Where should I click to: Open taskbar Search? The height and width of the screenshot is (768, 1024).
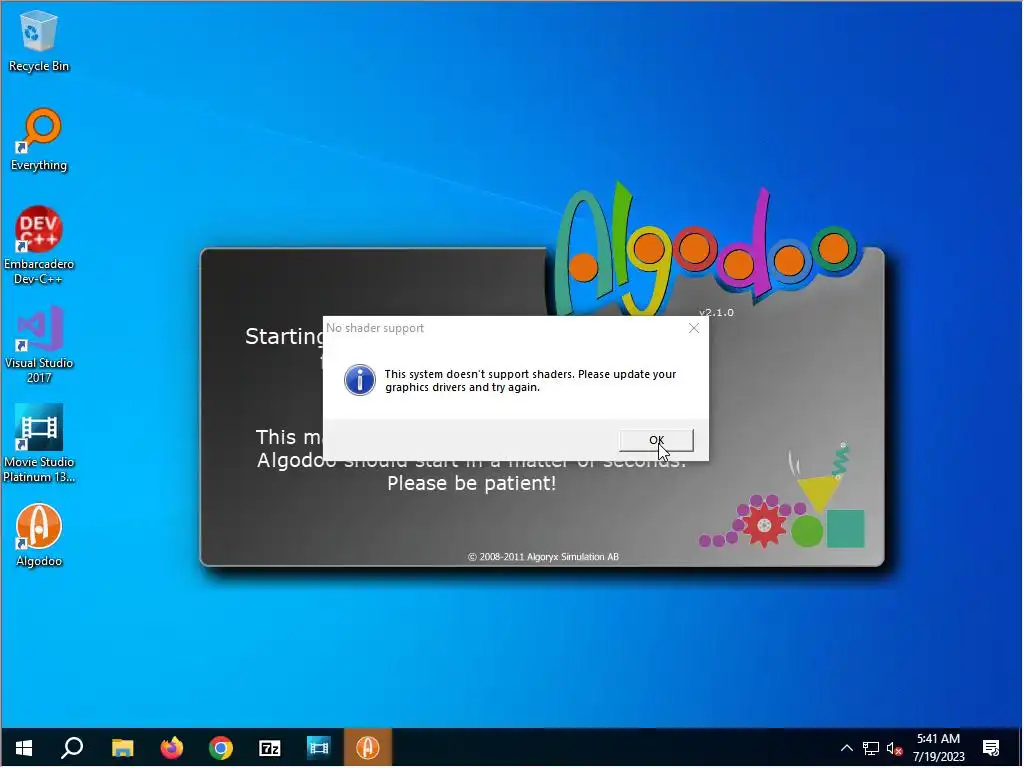click(x=72, y=748)
